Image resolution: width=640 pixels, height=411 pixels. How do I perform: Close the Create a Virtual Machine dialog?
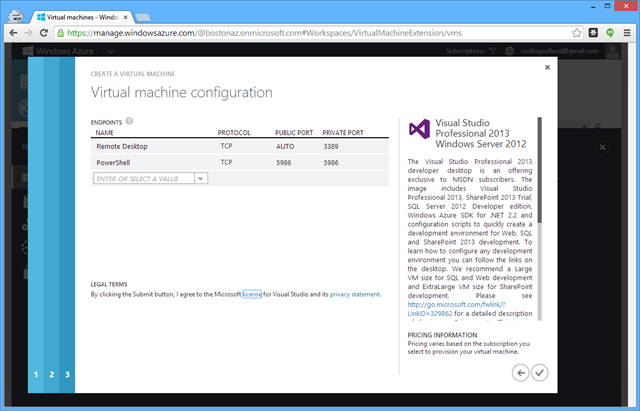pos(547,68)
